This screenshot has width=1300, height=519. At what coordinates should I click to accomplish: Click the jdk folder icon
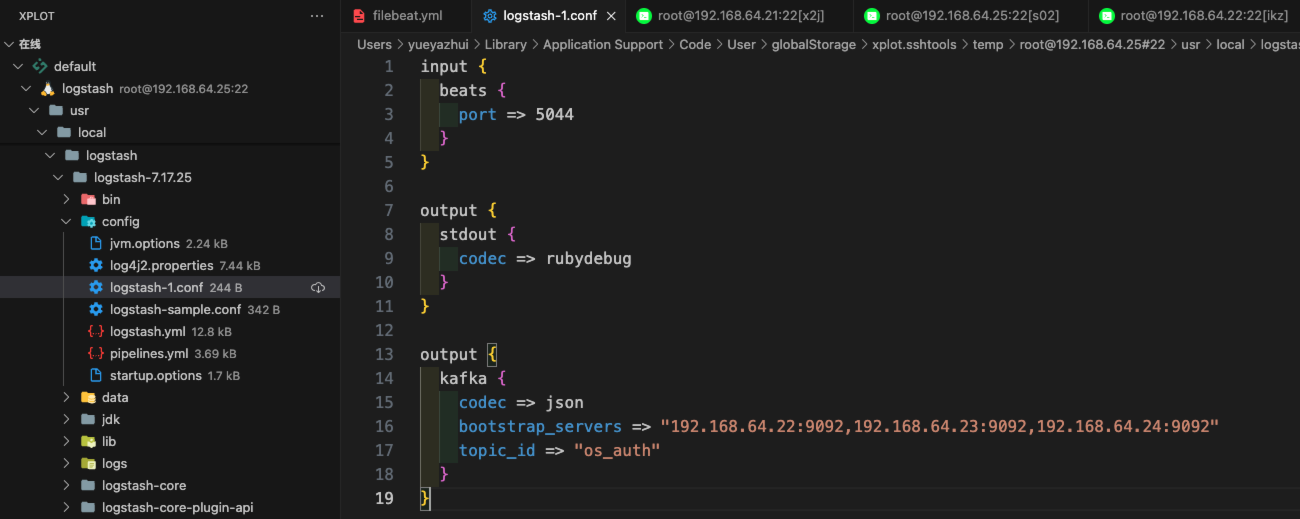pos(88,420)
